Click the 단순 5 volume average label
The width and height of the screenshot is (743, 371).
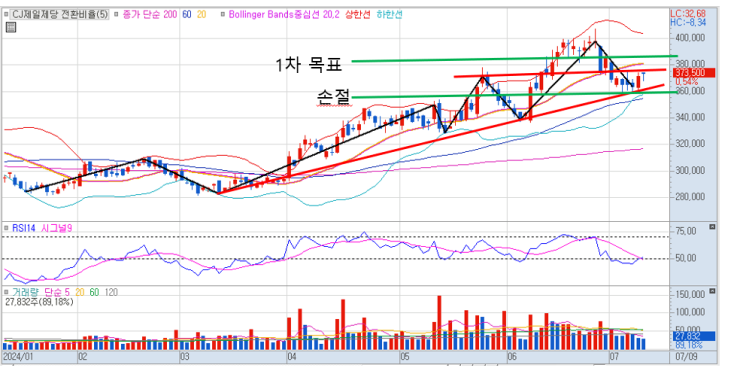pyautogui.click(x=56, y=293)
